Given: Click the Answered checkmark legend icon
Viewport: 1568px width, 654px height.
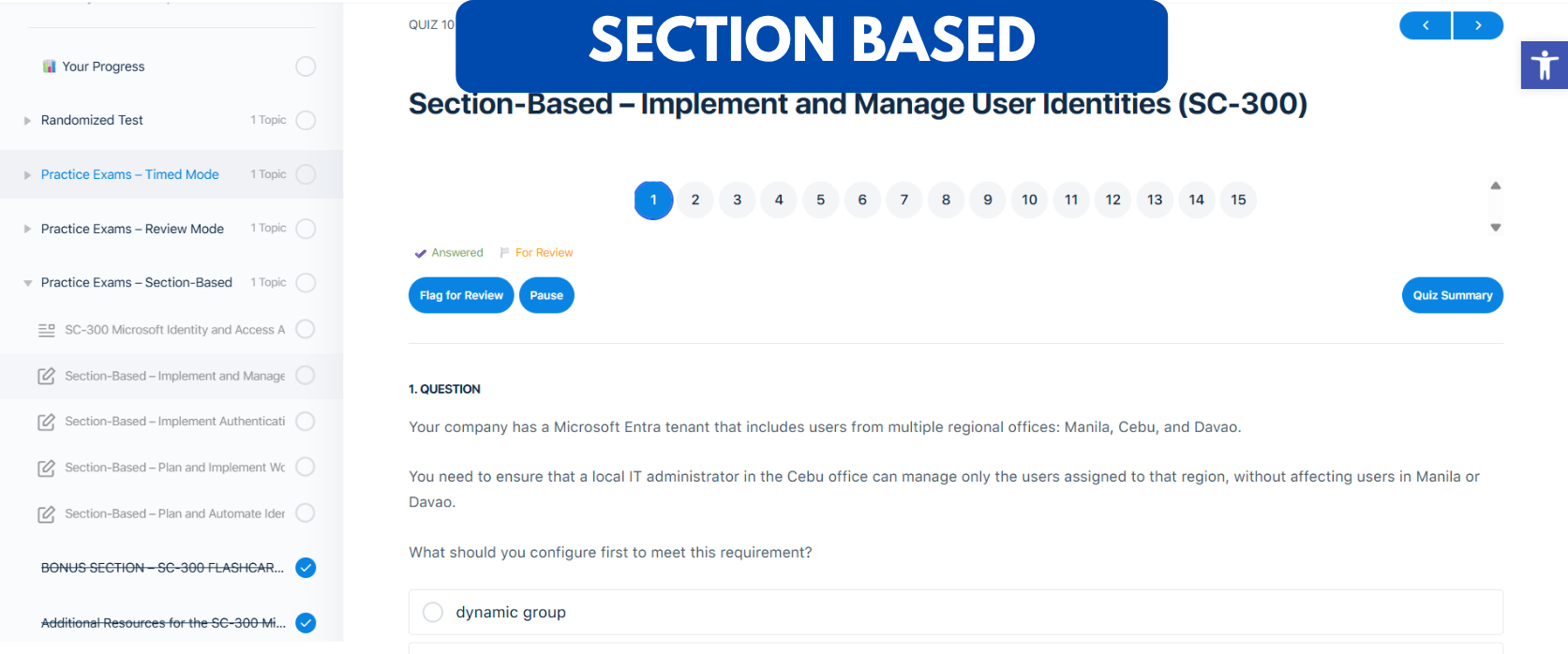Looking at the screenshot, I should (421, 253).
